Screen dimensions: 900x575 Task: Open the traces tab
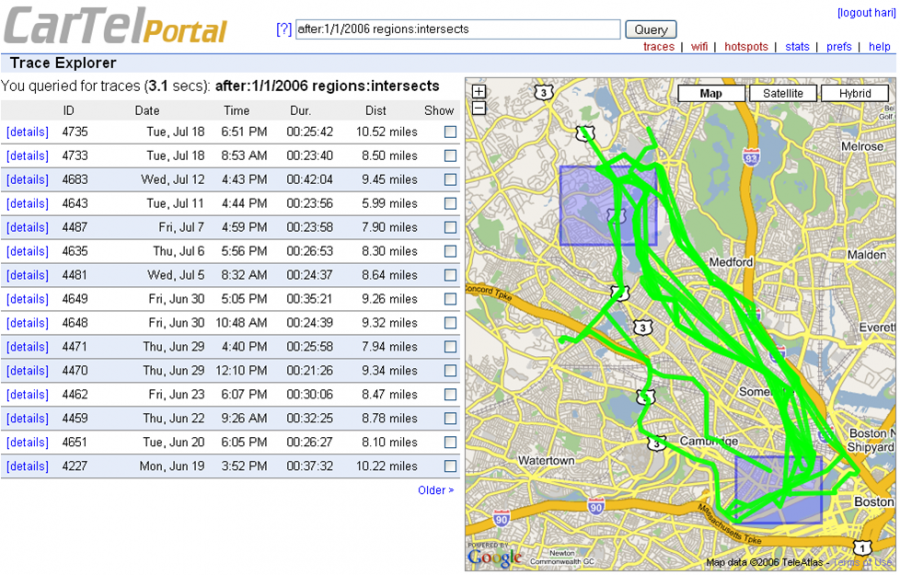click(x=658, y=46)
